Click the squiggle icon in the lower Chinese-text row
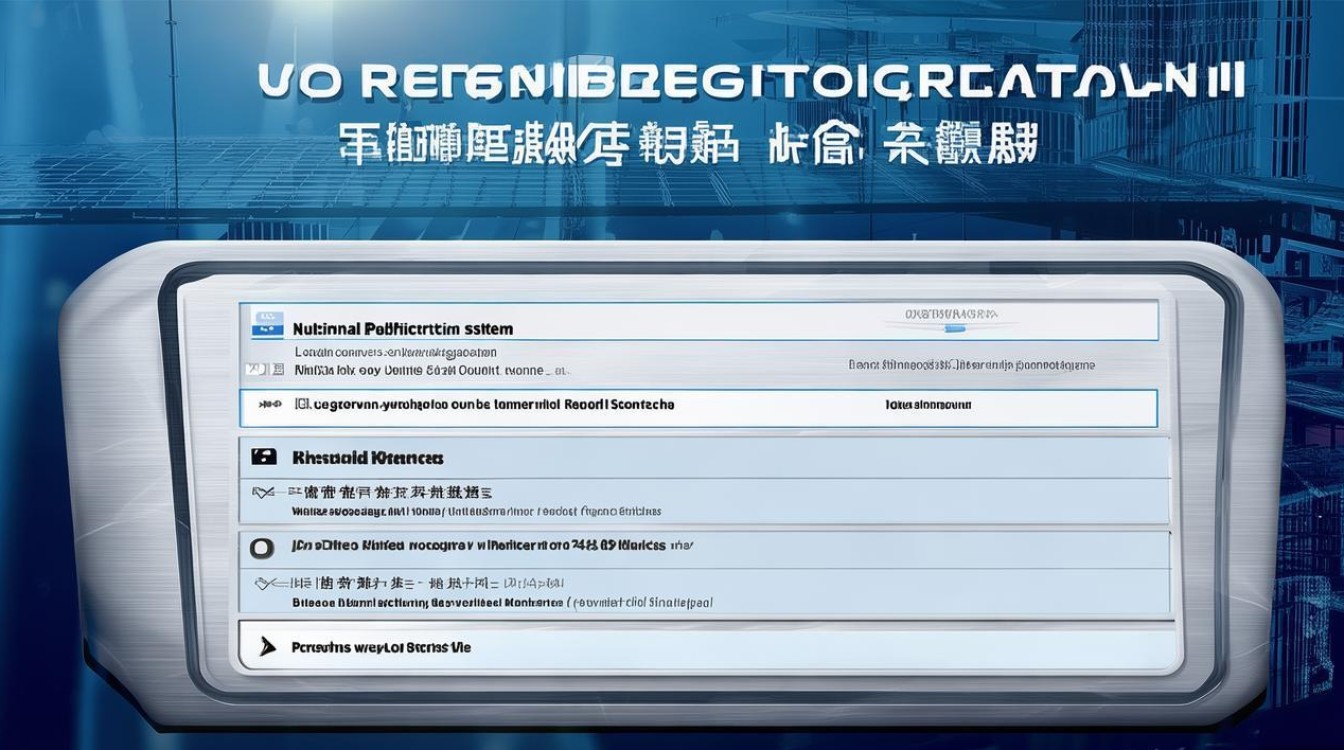The image size is (1344, 750). click(265, 582)
